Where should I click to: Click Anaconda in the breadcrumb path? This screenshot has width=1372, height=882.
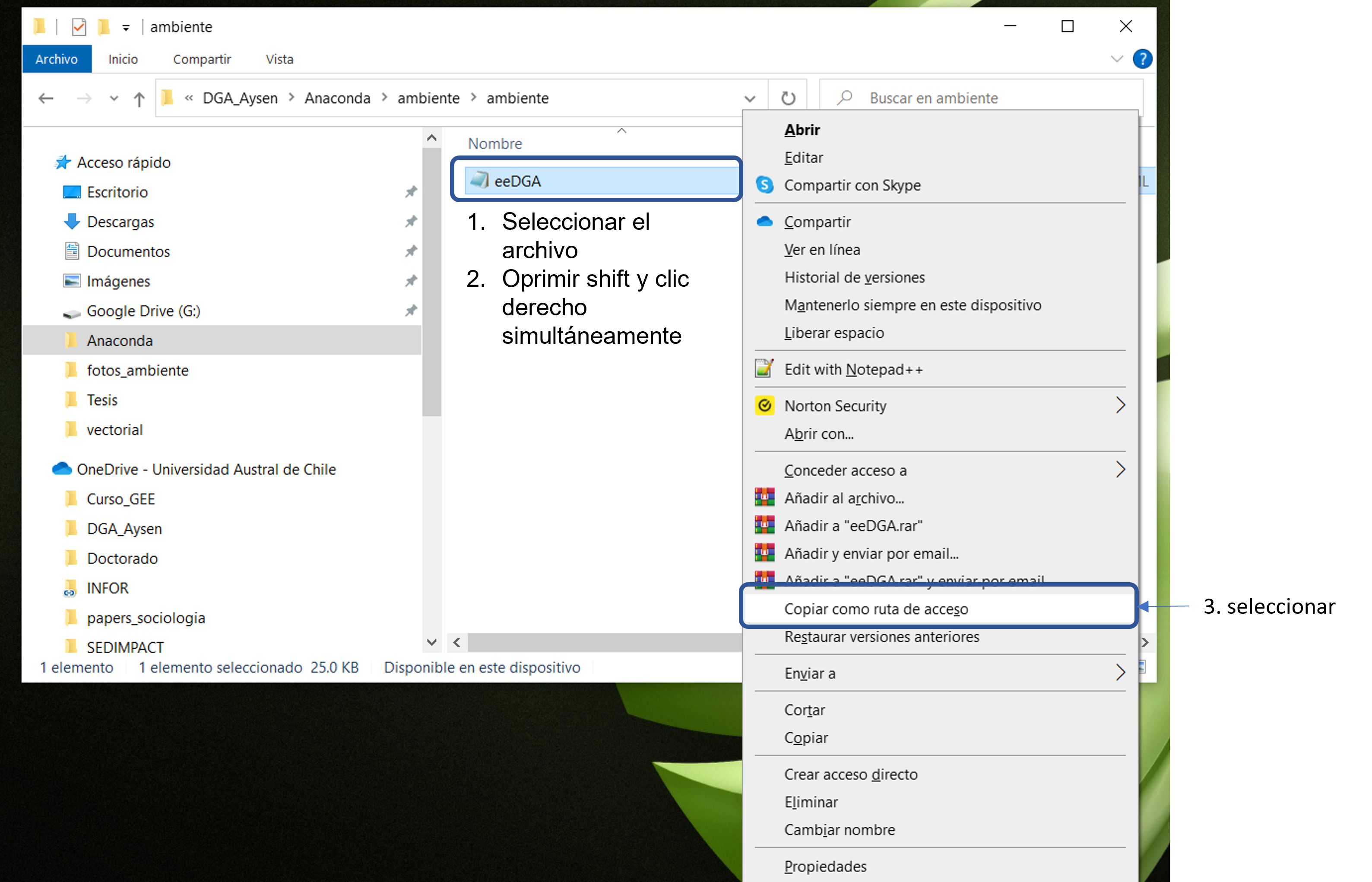[x=337, y=98]
